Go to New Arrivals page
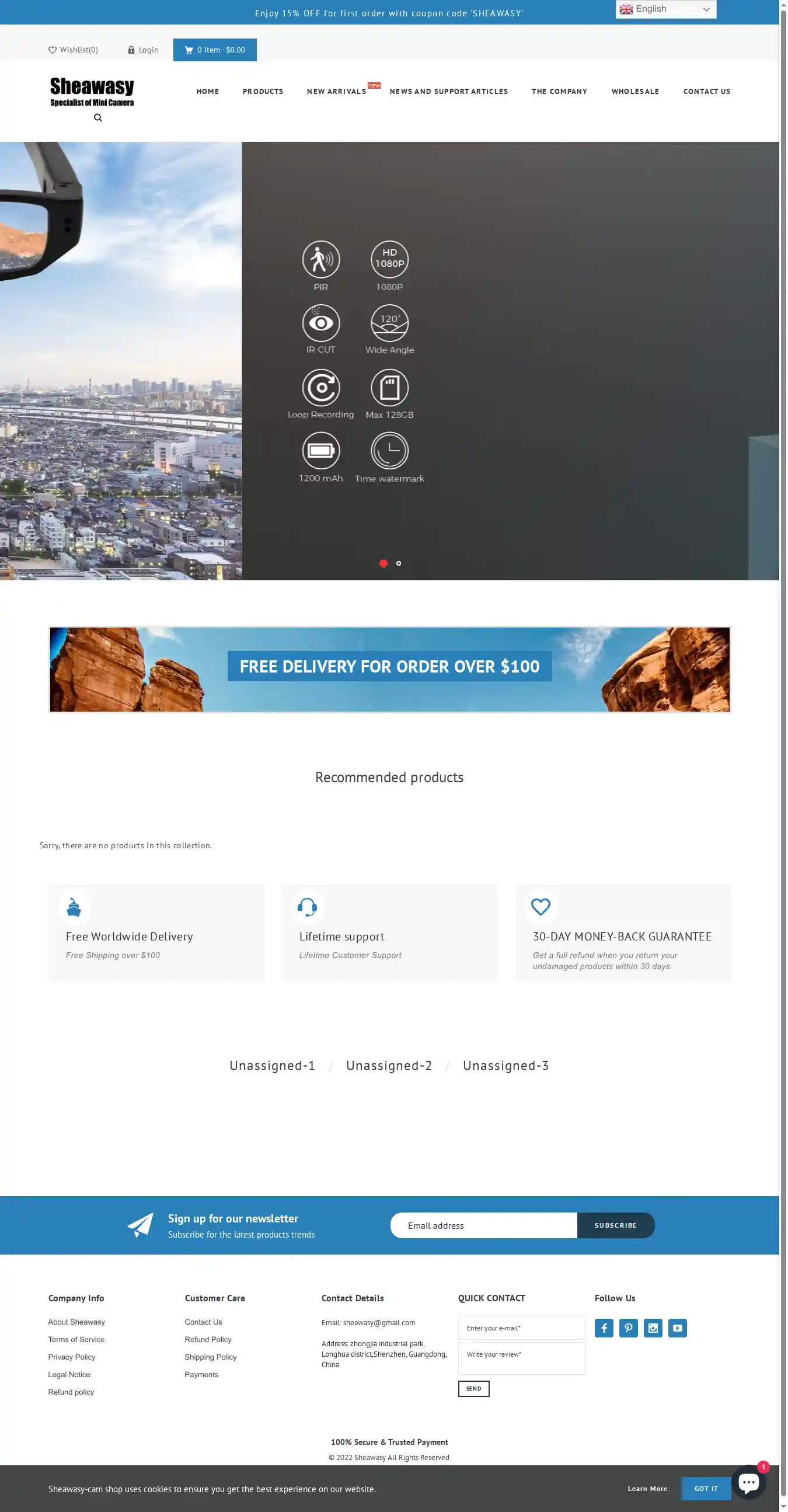 point(336,92)
